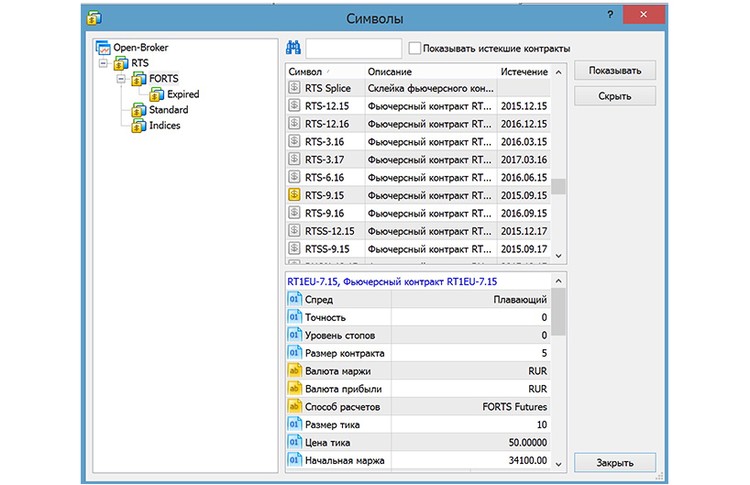Viewport: 750px width, 485px height.
Task: Click the 2015.12.17 expiration cell
Action: [524, 231]
